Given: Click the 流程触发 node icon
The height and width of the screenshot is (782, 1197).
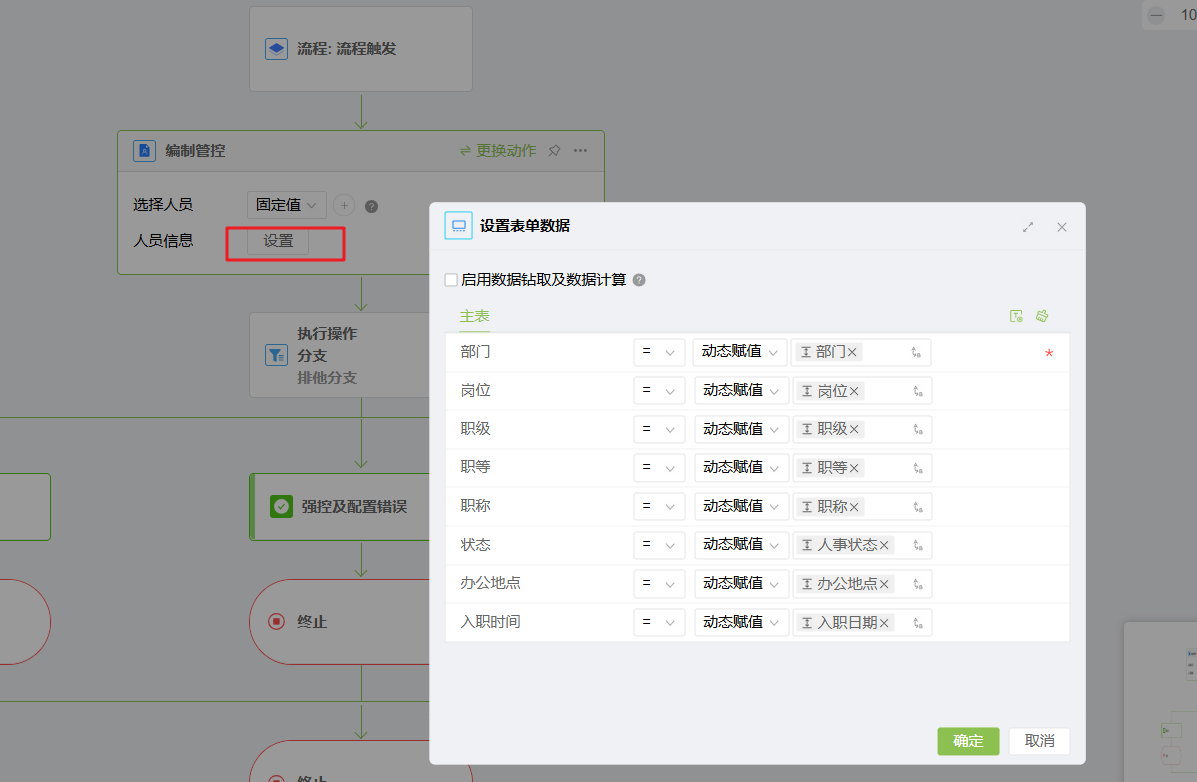Looking at the screenshot, I should (276, 49).
